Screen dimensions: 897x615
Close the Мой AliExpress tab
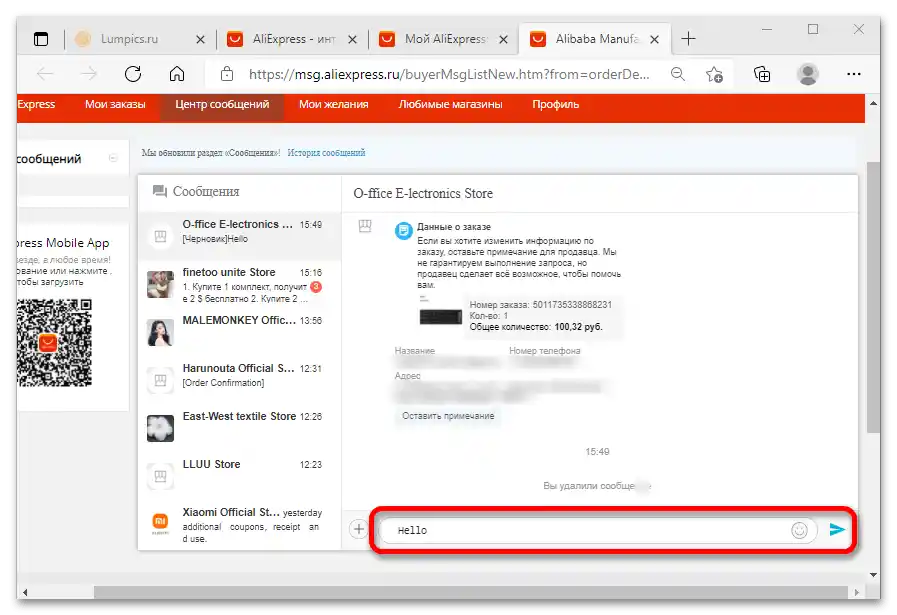click(503, 39)
